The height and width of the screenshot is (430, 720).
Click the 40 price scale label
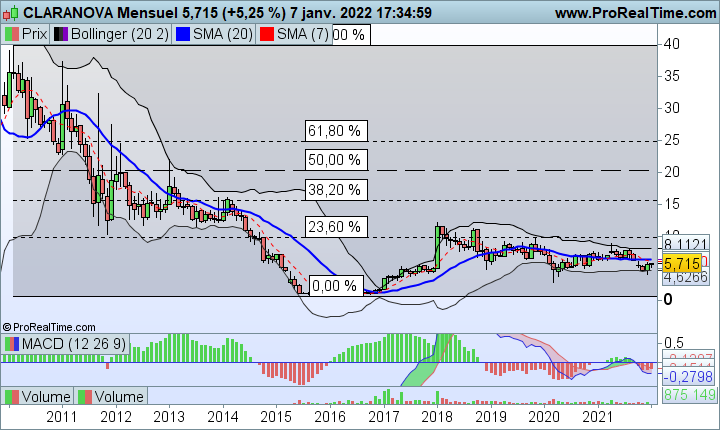click(672, 44)
